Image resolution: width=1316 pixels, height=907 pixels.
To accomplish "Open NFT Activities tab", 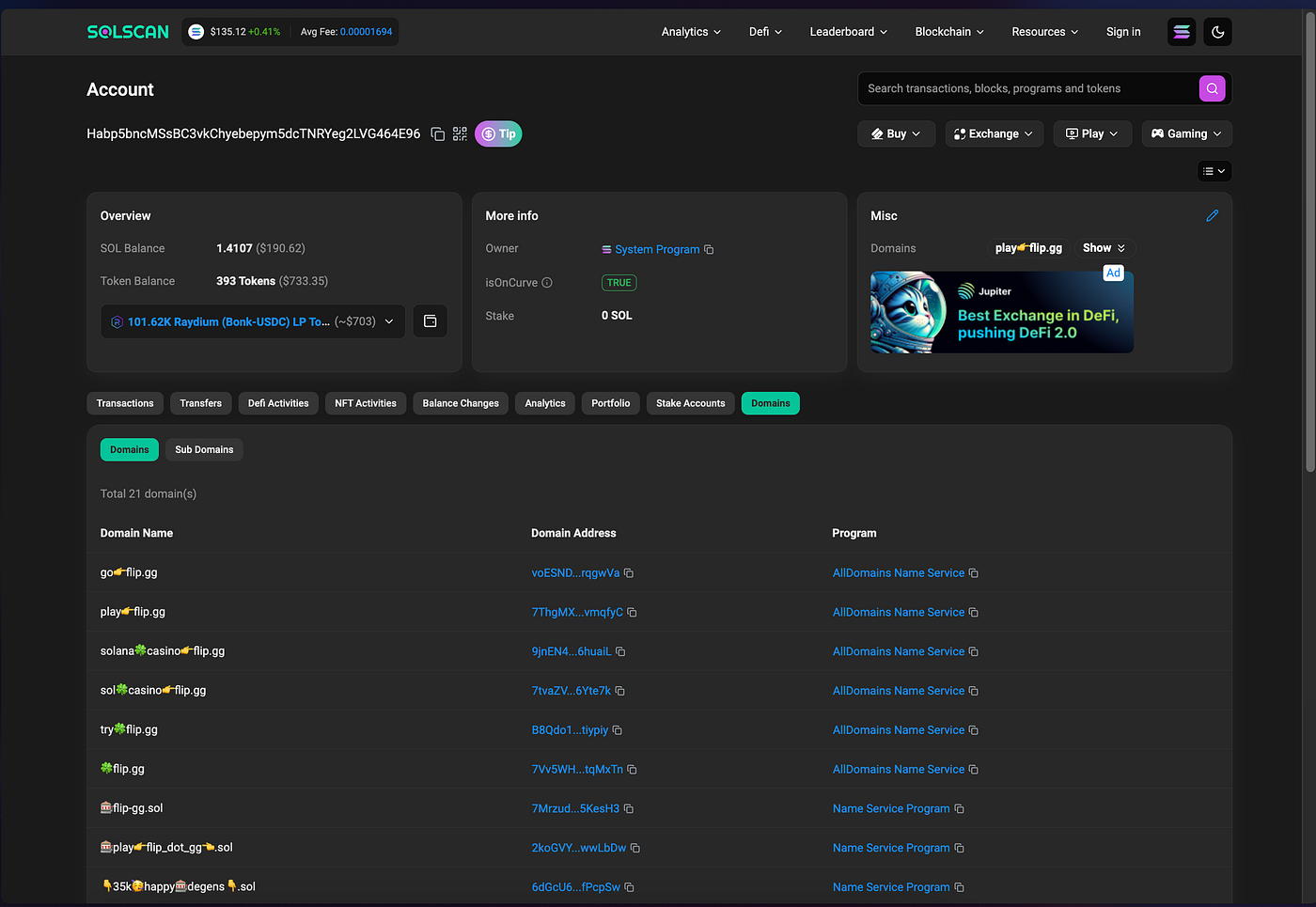I will 366,403.
